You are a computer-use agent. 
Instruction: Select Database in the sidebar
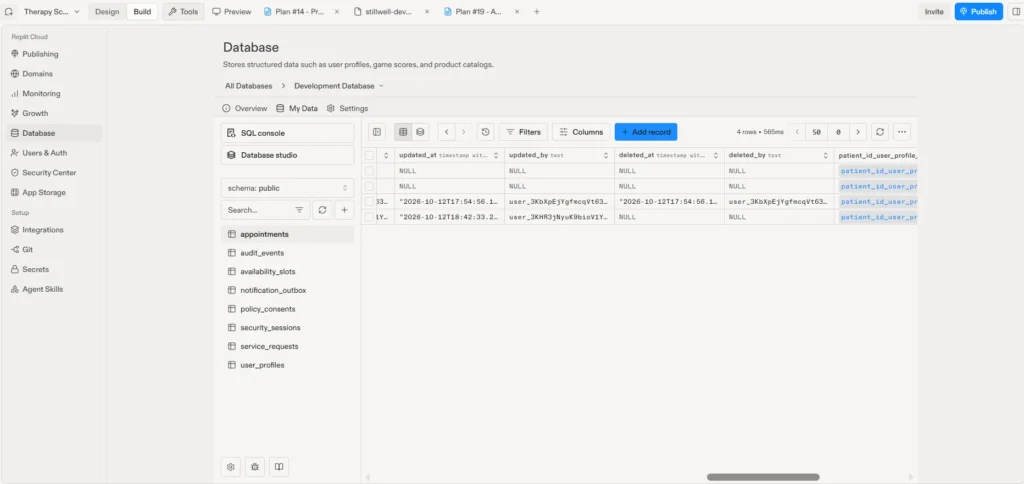(x=52, y=133)
